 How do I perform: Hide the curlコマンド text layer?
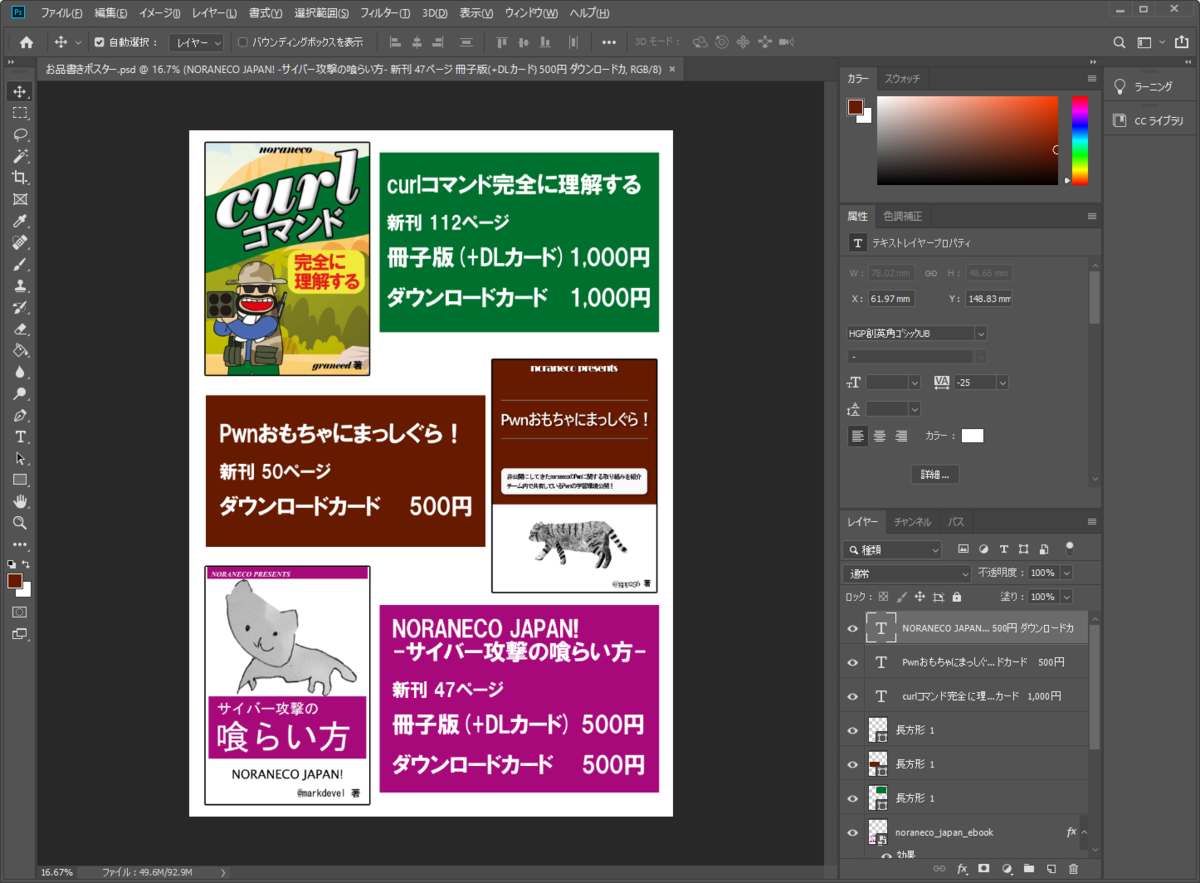(x=853, y=696)
